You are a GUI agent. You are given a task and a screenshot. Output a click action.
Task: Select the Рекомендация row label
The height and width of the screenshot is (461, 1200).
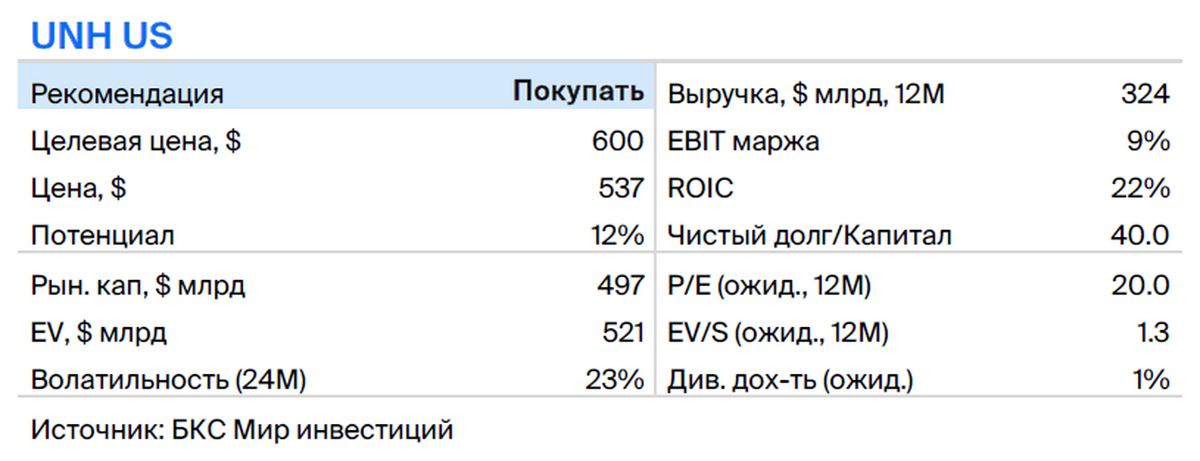(127, 95)
